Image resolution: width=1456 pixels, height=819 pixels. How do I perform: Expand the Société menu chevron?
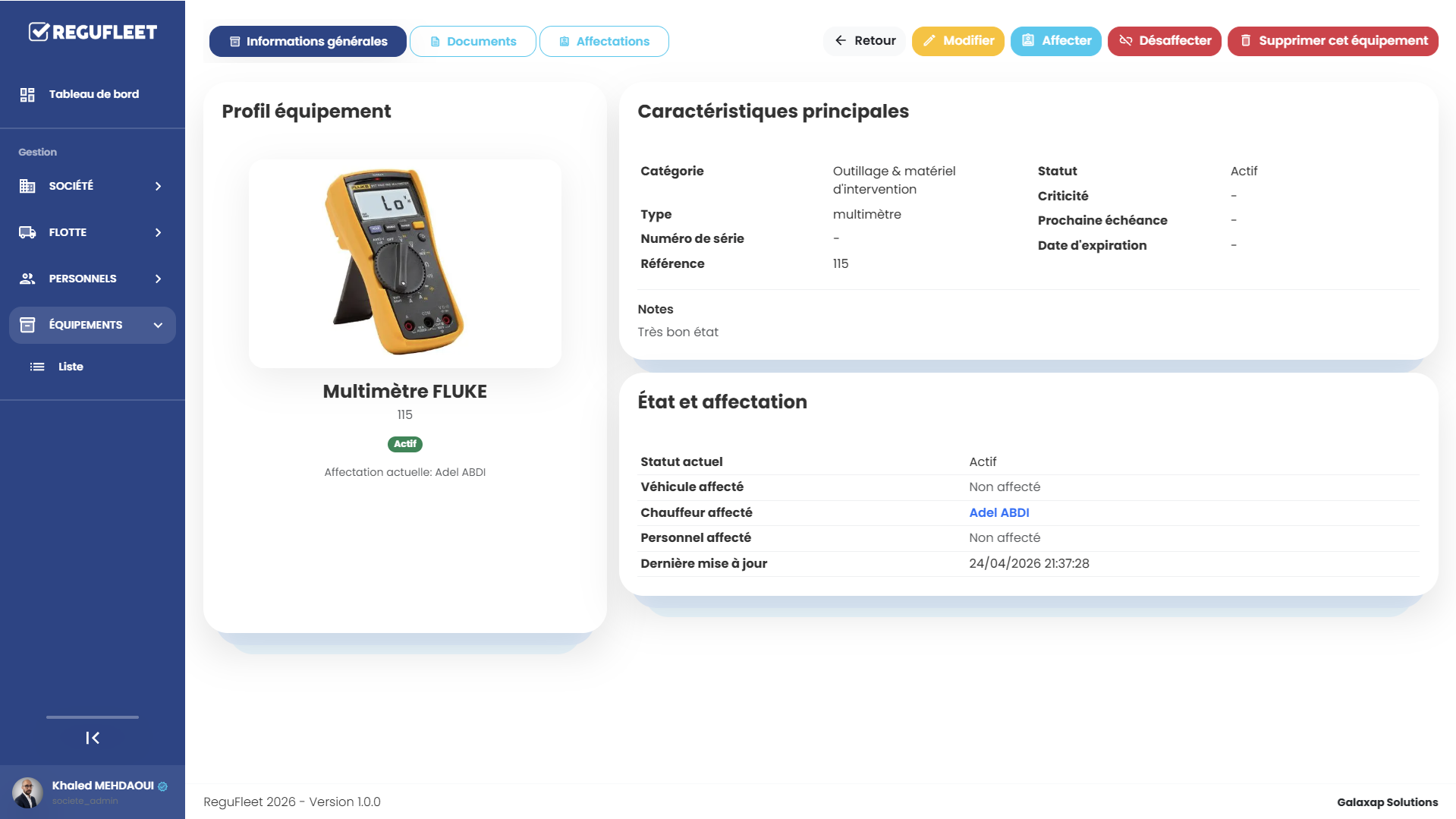(x=158, y=186)
